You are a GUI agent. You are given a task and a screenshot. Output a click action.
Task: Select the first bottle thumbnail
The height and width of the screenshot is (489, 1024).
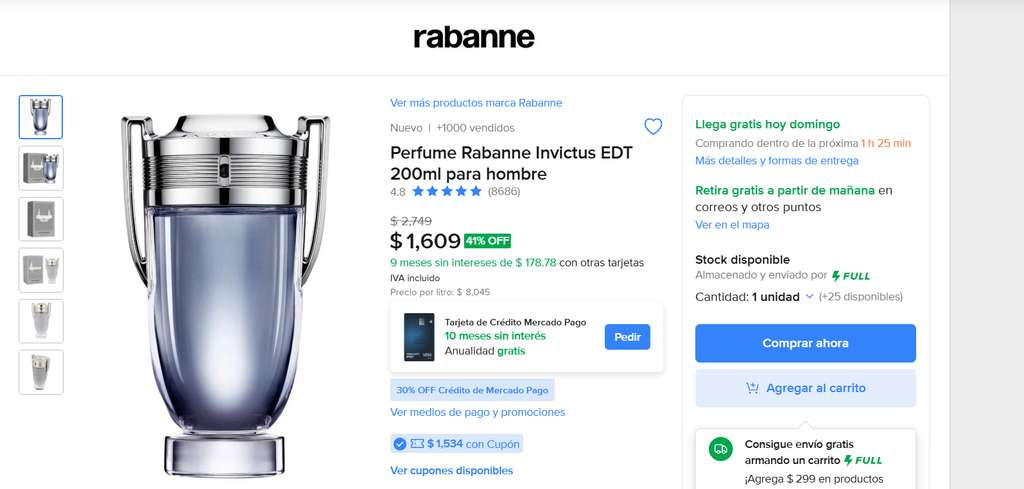[41, 117]
